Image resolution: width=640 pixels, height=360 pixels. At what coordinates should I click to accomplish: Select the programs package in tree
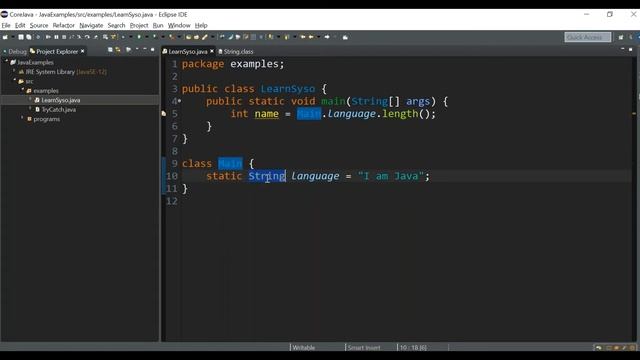47,119
